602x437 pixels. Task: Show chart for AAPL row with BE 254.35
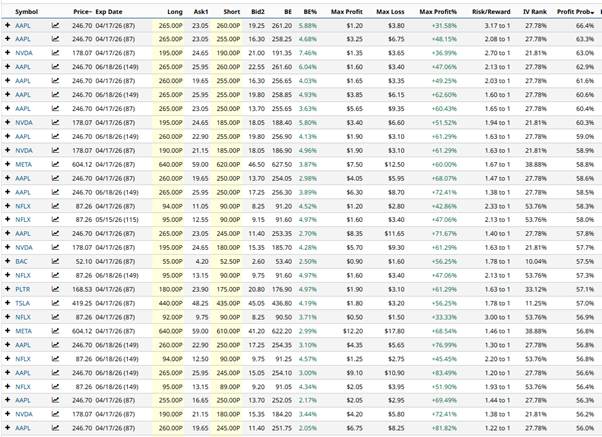[x=55, y=345]
